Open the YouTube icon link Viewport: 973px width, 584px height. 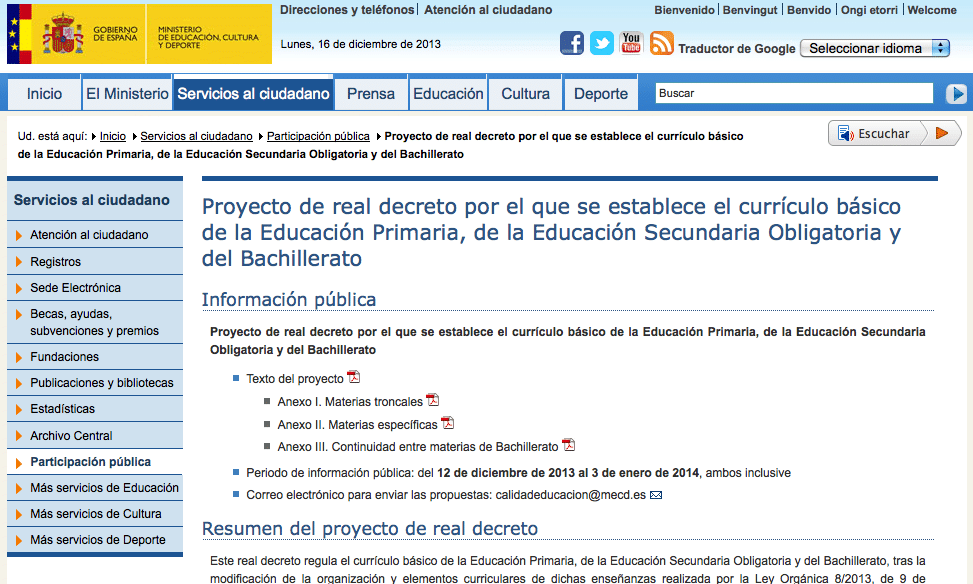click(631, 43)
